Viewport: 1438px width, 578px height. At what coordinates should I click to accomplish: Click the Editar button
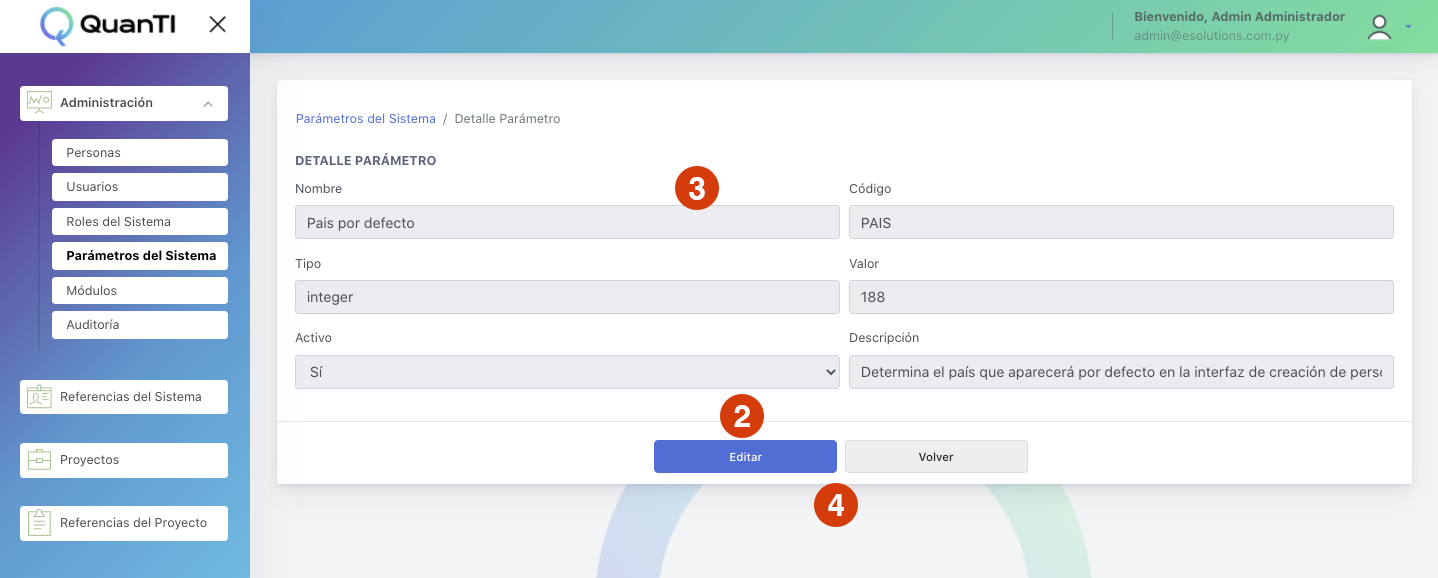[x=745, y=457]
